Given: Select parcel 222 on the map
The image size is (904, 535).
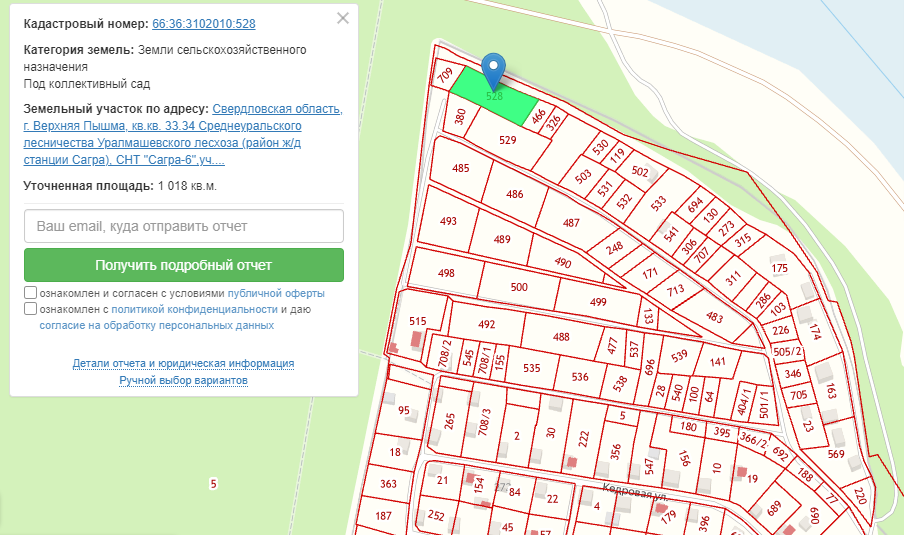Looking at the screenshot, I should (583, 439).
